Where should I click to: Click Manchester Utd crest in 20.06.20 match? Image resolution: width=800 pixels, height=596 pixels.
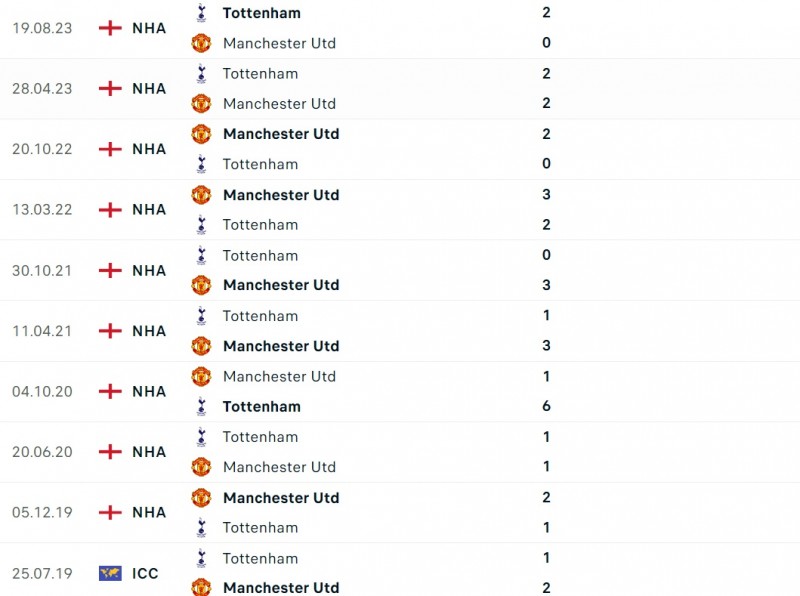pos(201,467)
